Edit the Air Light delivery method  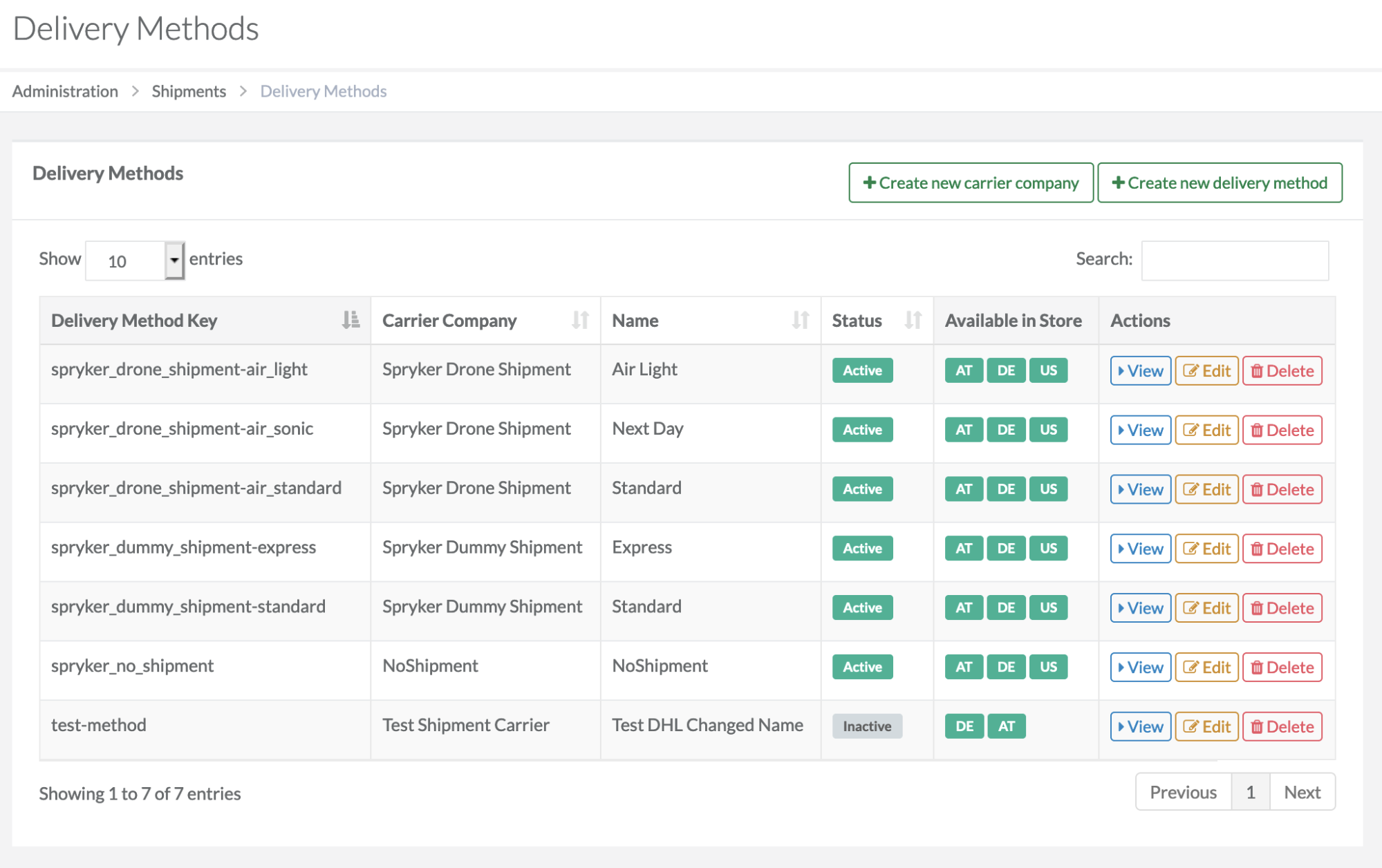coord(1207,370)
